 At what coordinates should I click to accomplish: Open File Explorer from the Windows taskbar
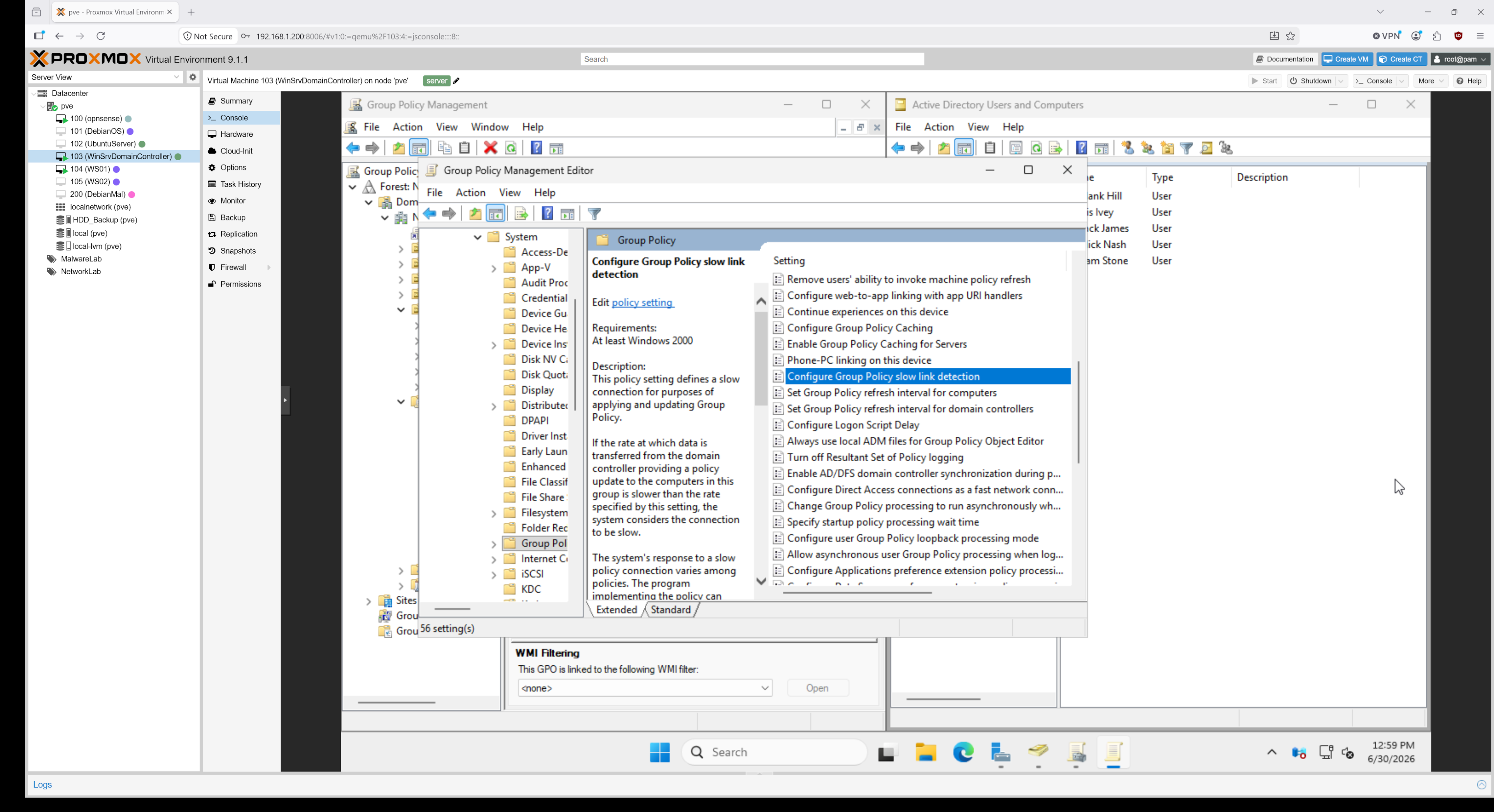coord(926,752)
